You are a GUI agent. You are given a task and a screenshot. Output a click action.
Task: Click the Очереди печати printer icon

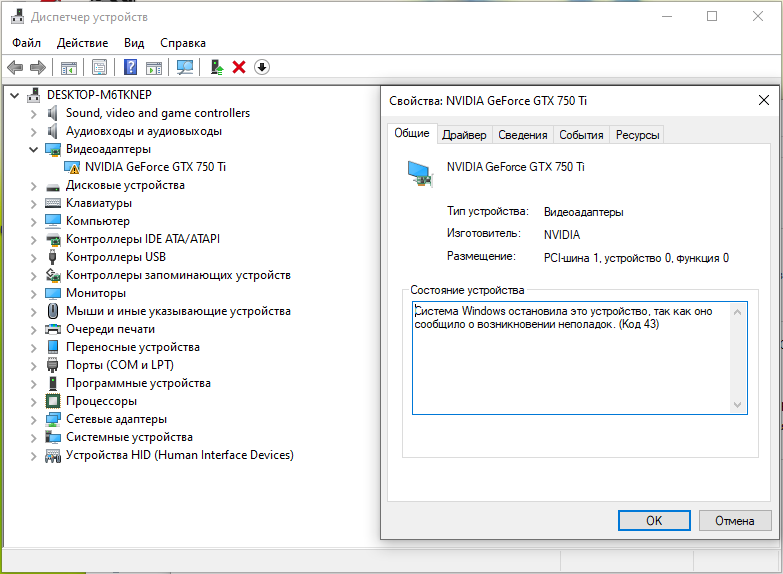click(x=52, y=329)
